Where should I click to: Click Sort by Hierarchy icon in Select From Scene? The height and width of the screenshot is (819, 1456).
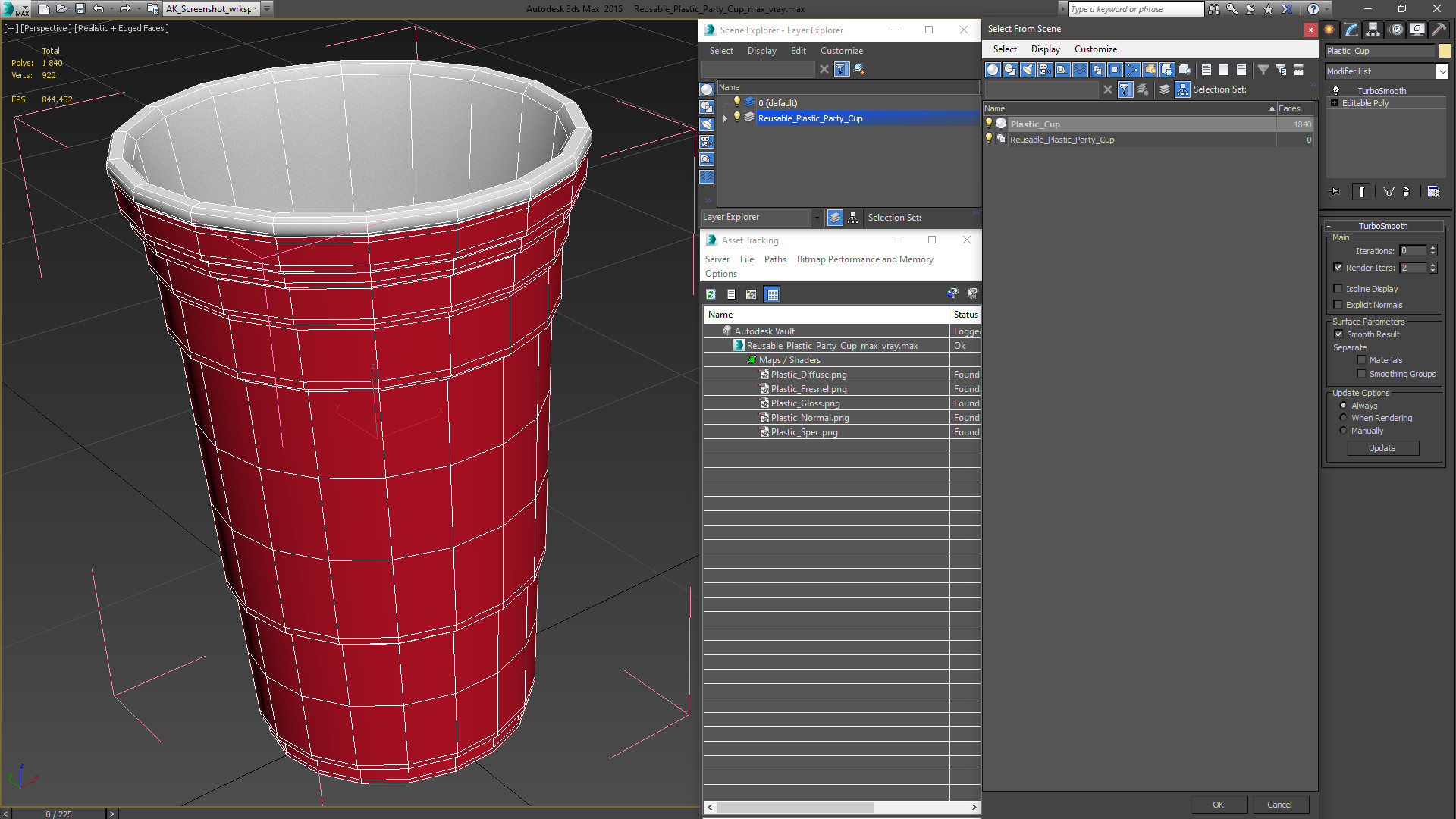click(x=1183, y=89)
